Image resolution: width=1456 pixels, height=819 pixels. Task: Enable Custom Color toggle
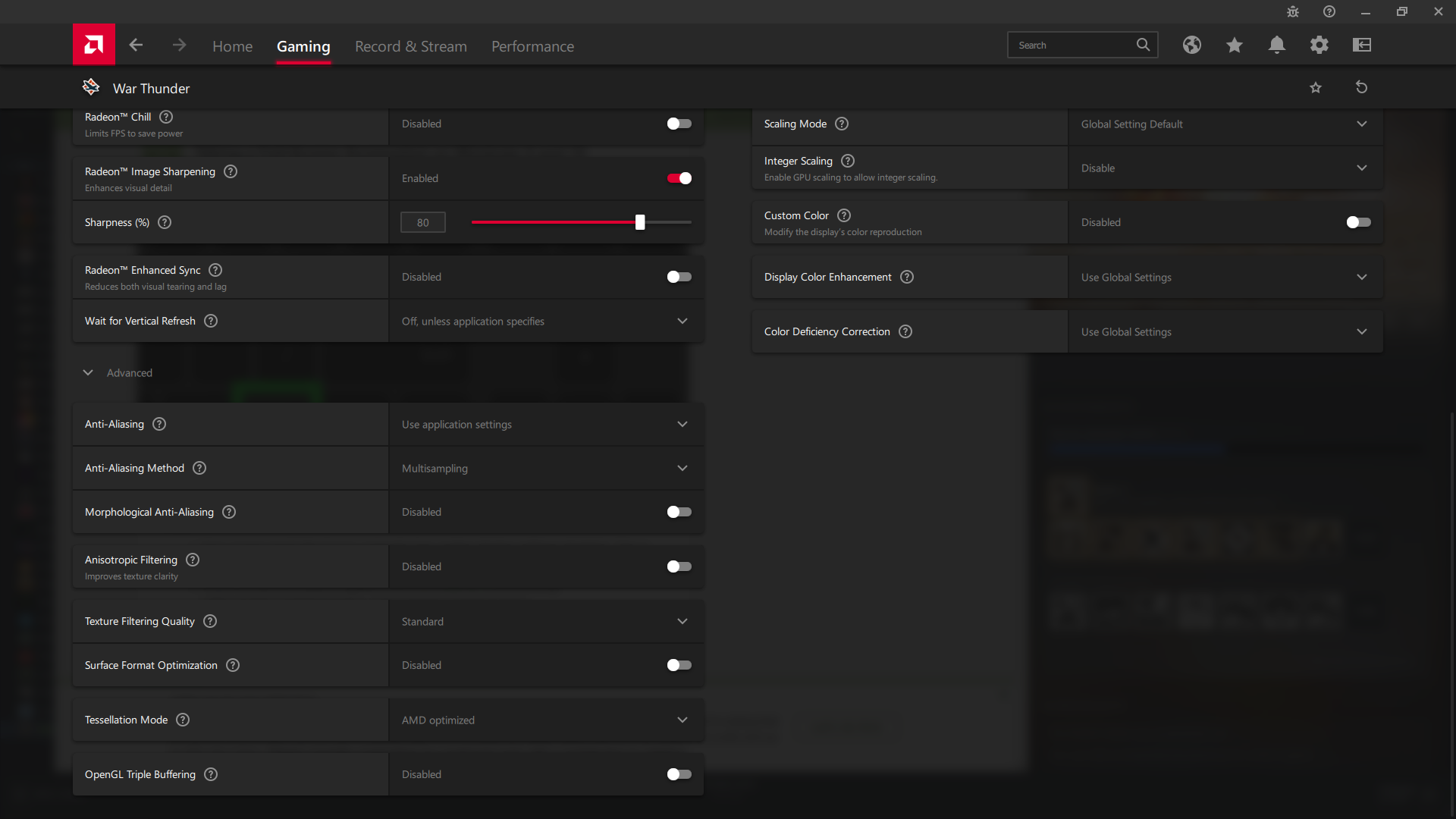pyautogui.click(x=1358, y=222)
